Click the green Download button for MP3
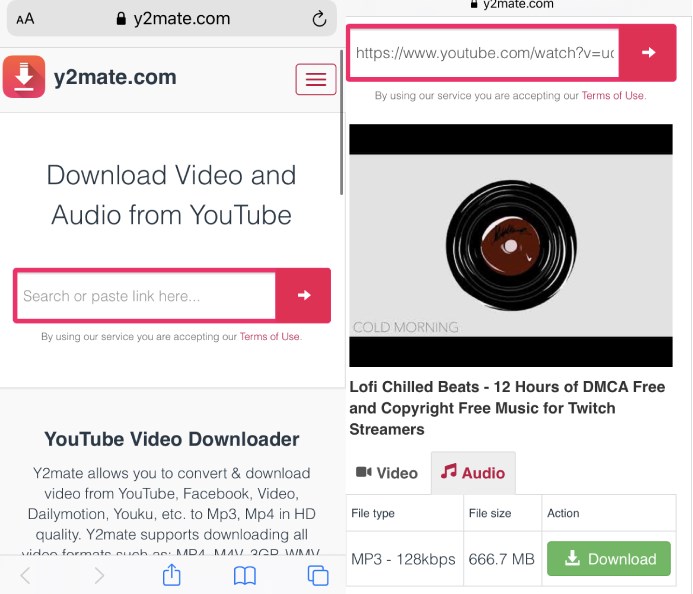The image size is (693, 594). click(x=609, y=559)
